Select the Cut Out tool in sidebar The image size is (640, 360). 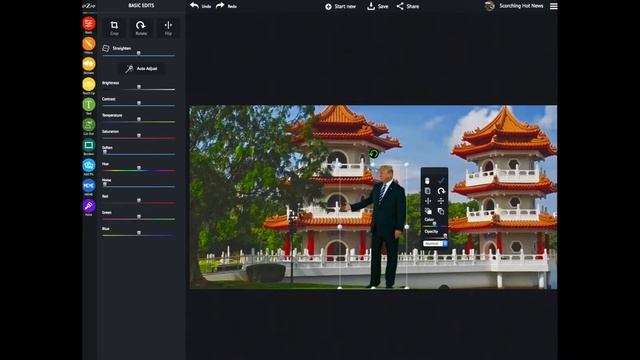tap(89, 124)
